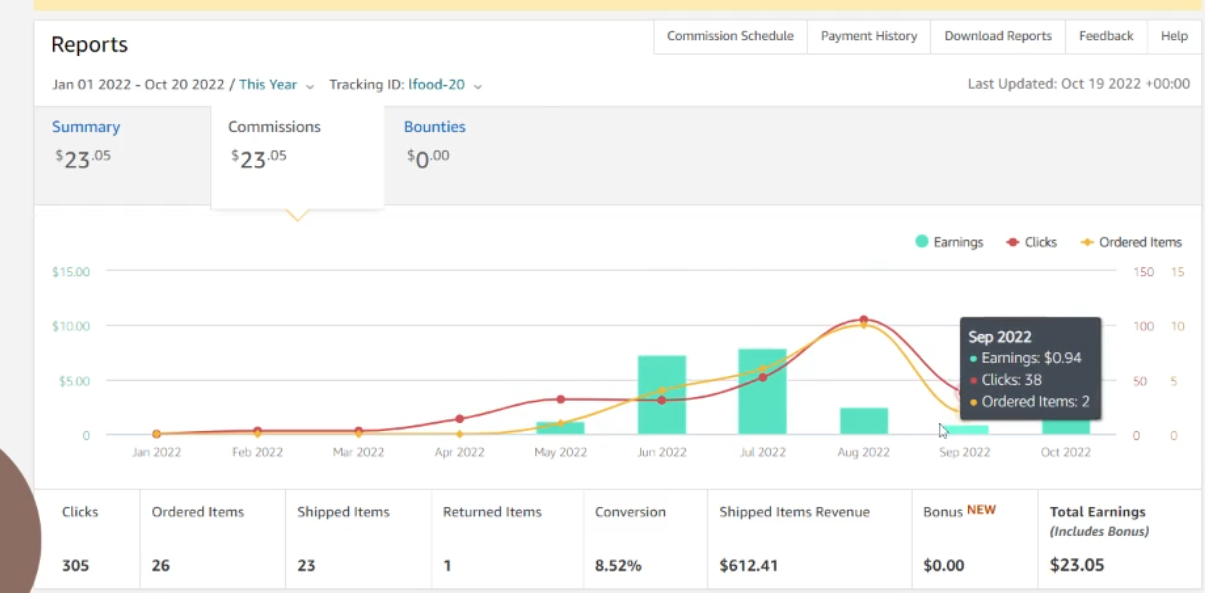Screen dimensions: 1205x593
Task: Open the Commission Schedule tab
Action: click(730, 36)
